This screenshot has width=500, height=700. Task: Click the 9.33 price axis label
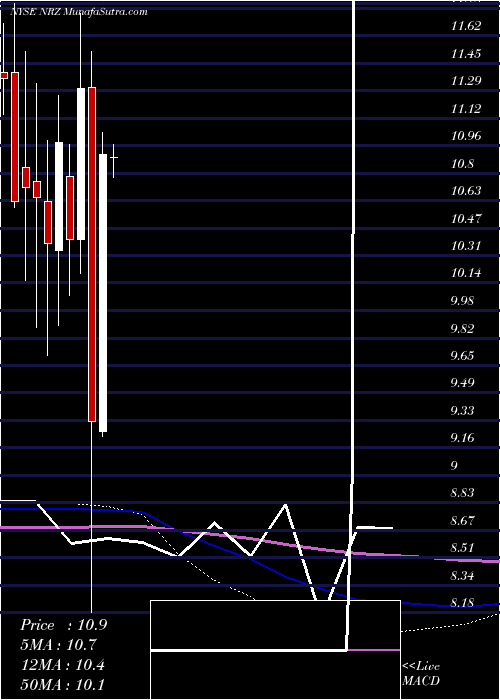click(x=462, y=410)
